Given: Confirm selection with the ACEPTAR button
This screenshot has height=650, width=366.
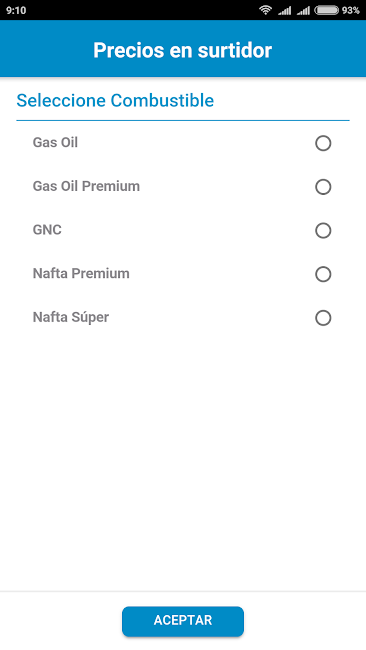Looking at the screenshot, I should pyautogui.click(x=183, y=621).
